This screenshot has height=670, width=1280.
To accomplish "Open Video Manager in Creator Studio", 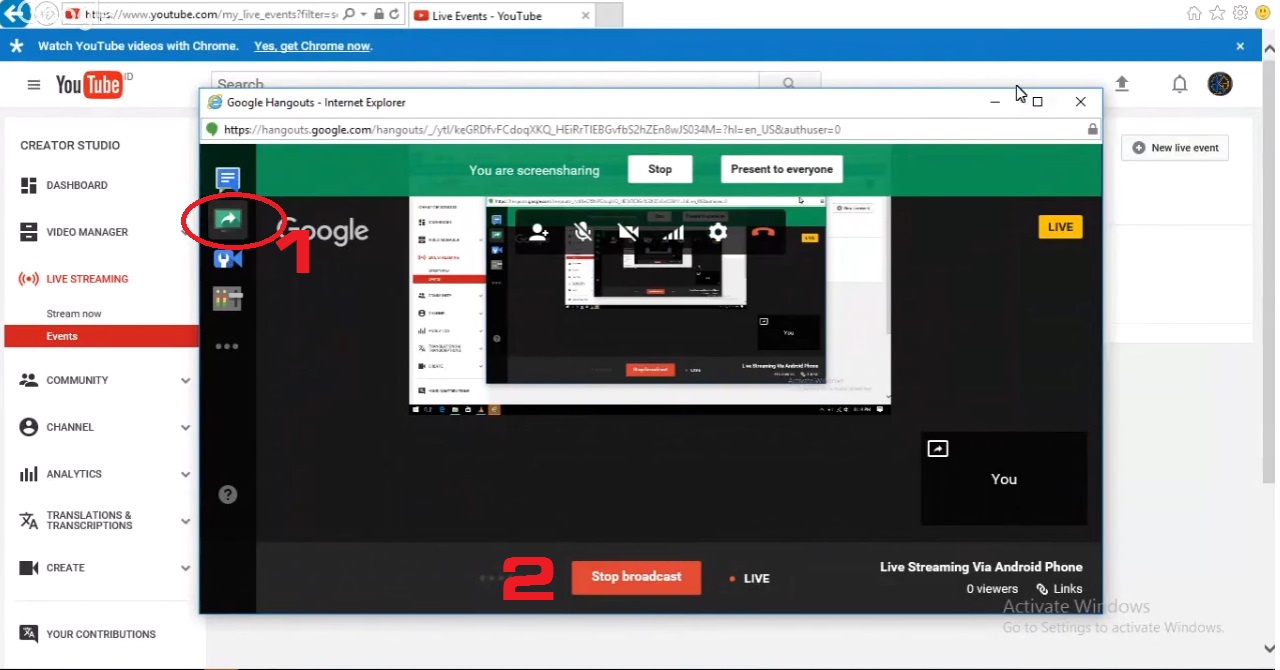I will pos(87,232).
